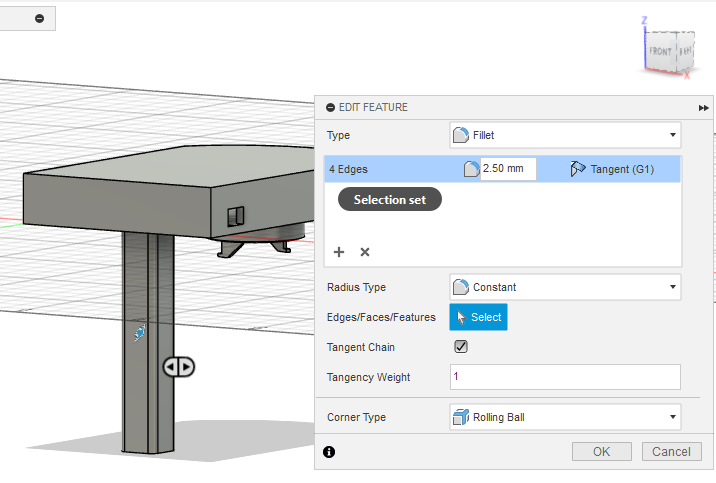Viewport: 716px width, 483px height.
Task: Click the Select button for Edges/Faces/Features
Action: click(478, 317)
